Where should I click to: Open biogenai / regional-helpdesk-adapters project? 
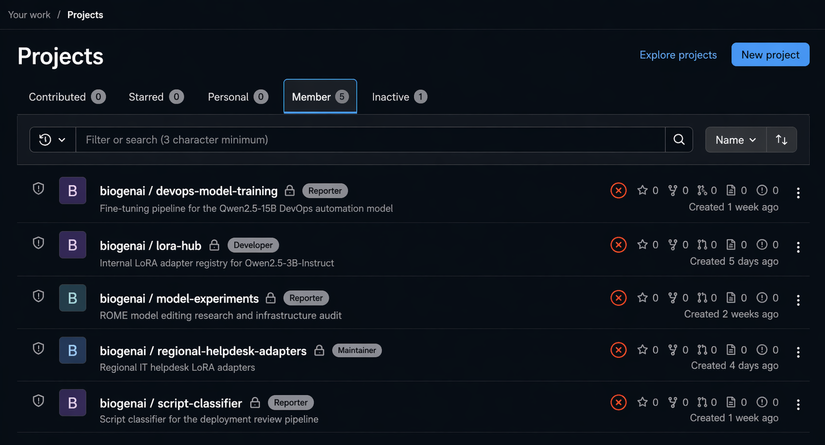point(203,351)
